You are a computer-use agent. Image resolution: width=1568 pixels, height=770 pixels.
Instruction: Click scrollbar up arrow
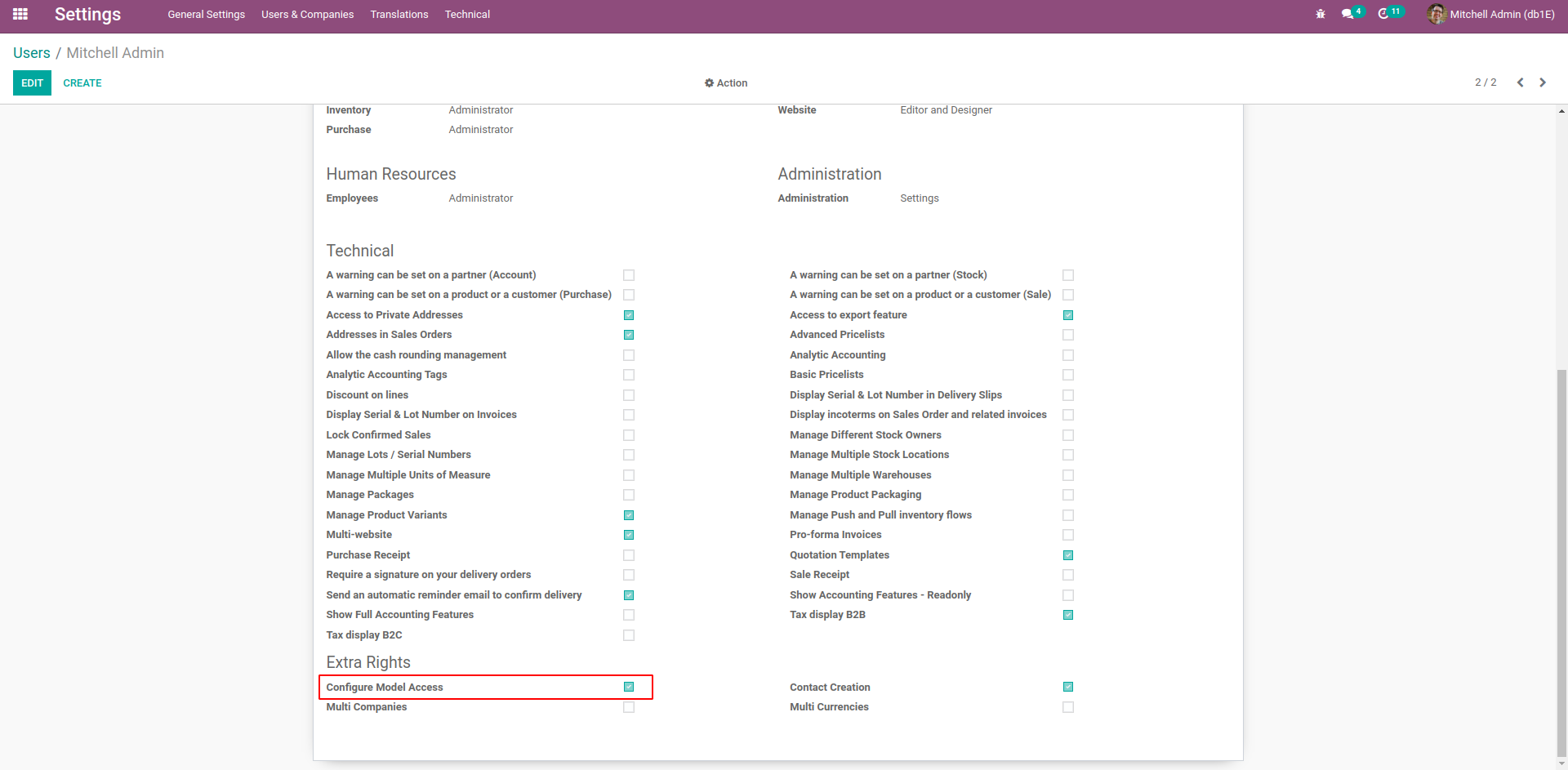coord(1561,111)
